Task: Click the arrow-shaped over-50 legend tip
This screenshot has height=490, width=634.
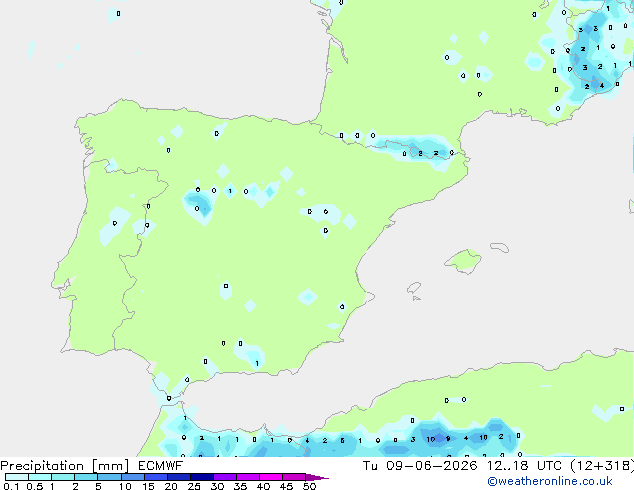Action: tap(317, 477)
